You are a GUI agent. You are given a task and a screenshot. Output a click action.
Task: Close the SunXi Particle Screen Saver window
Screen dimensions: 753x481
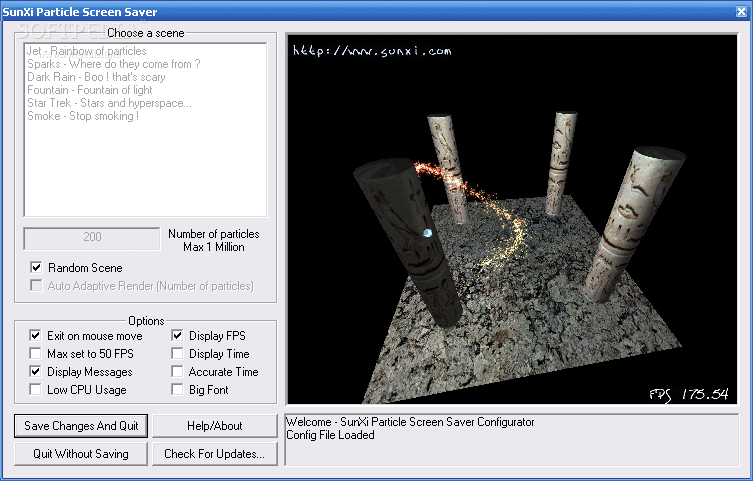pyautogui.click(x=741, y=12)
